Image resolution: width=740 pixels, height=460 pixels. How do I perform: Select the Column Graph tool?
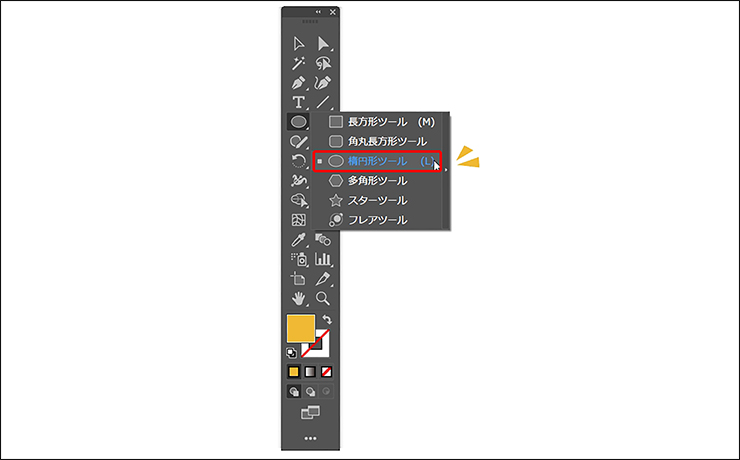(323, 259)
